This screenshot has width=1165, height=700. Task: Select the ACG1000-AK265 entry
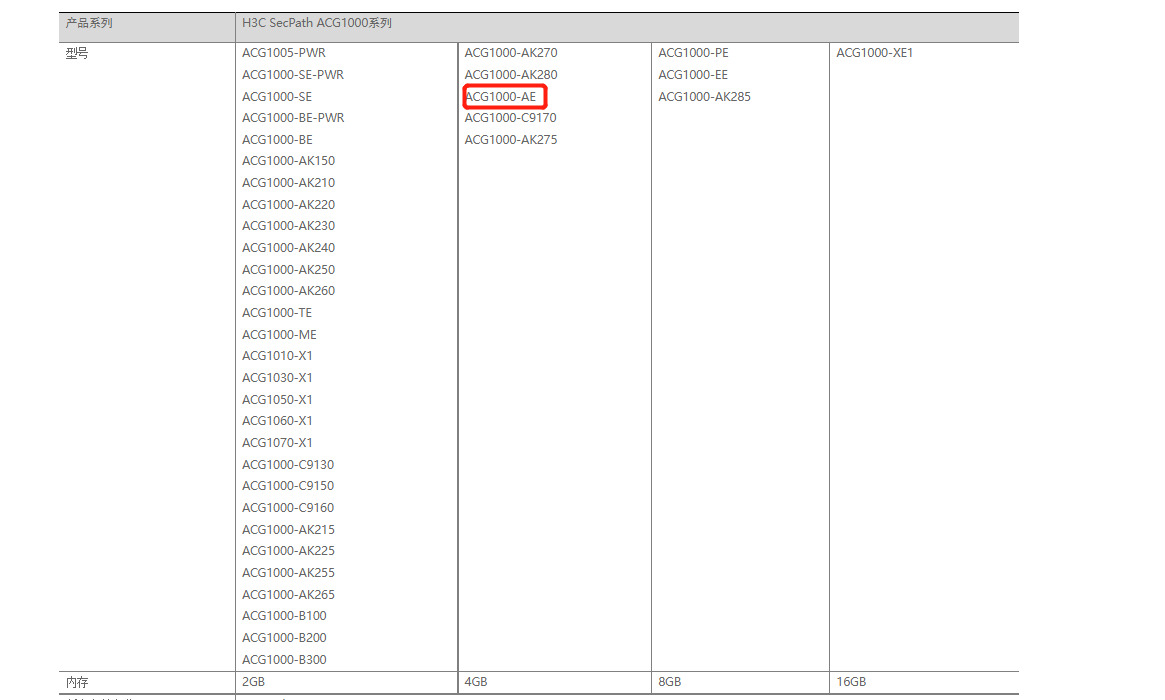click(288, 594)
